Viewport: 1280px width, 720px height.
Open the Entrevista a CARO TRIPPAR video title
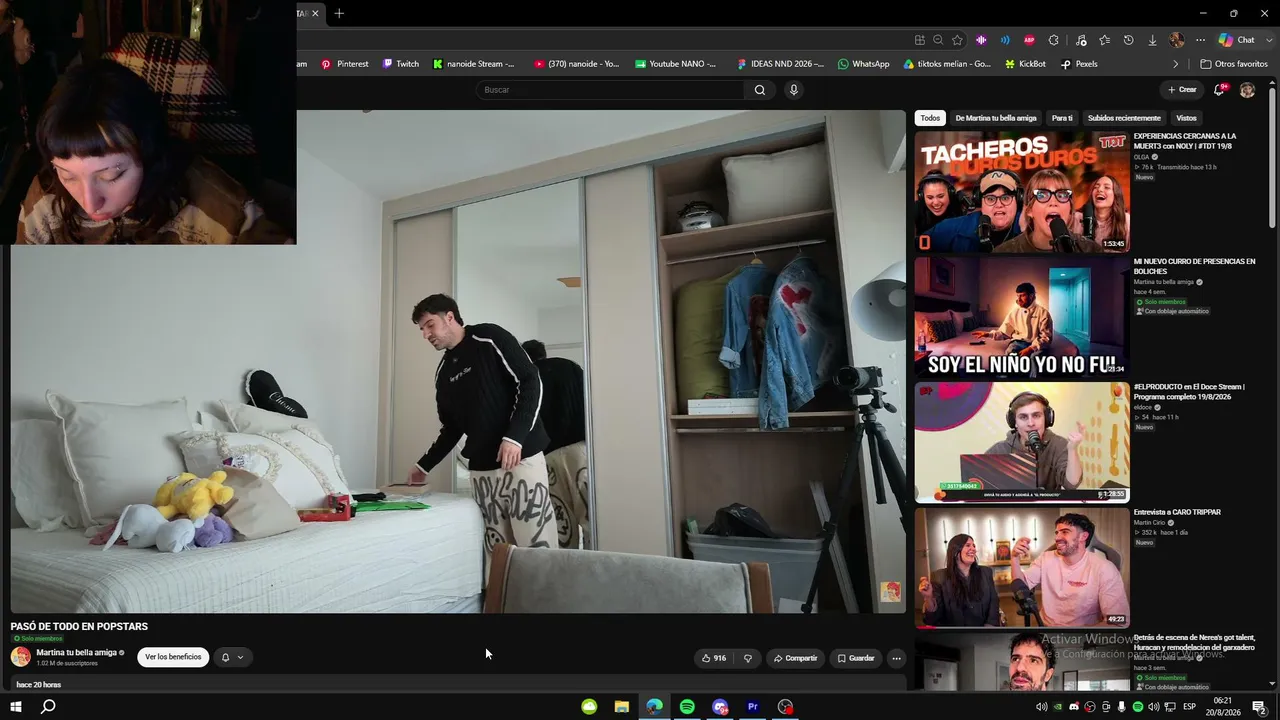pos(1178,512)
